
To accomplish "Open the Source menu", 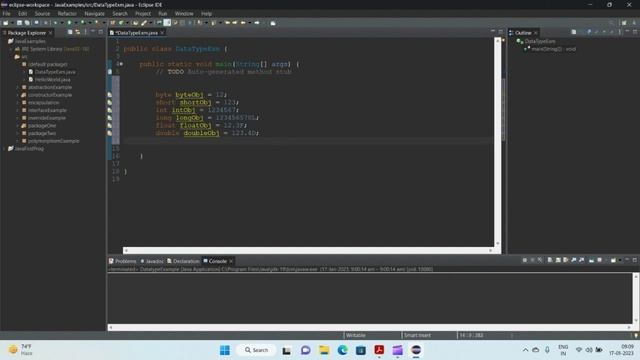I will [42, 13].
